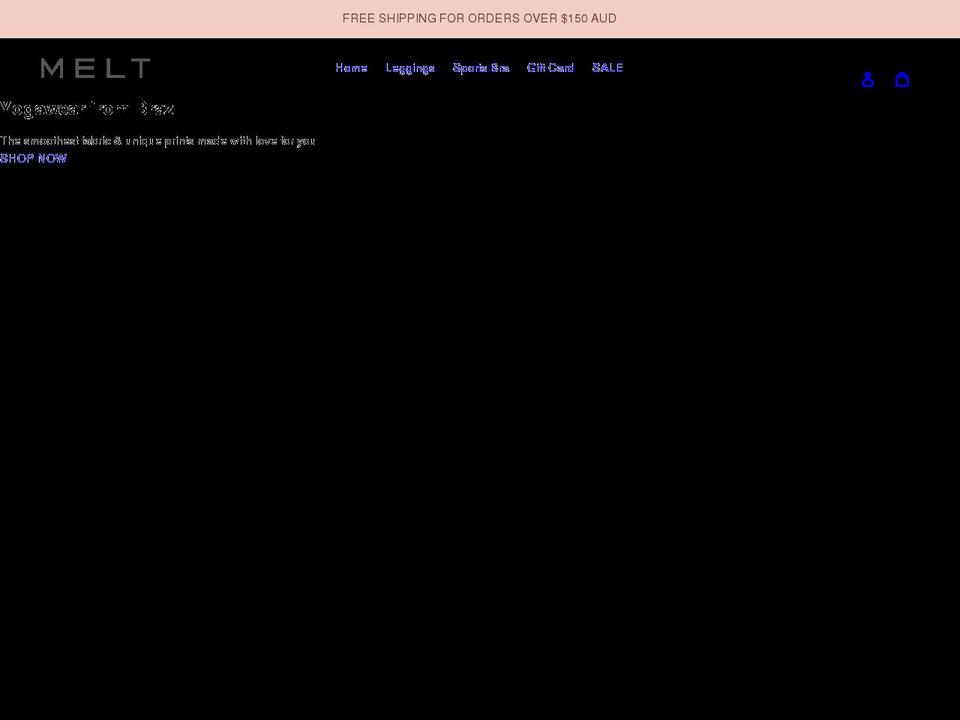Click the SHOP NOW link

(34, 159)
